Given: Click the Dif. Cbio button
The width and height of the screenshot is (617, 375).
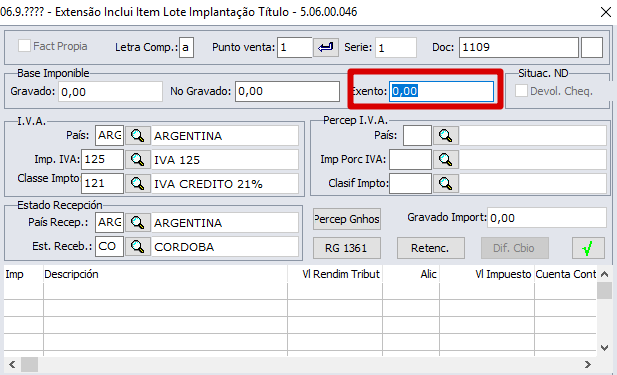Looking at the screenshot, I should click(514, 248).
